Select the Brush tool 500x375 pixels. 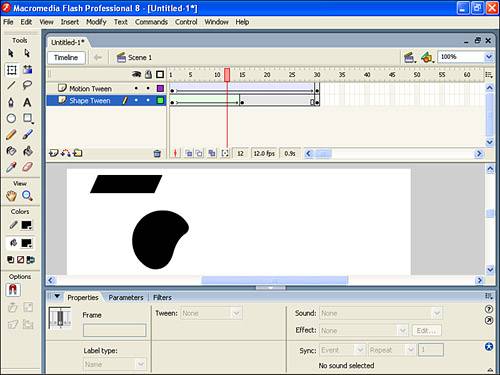[x=27, y=134]
